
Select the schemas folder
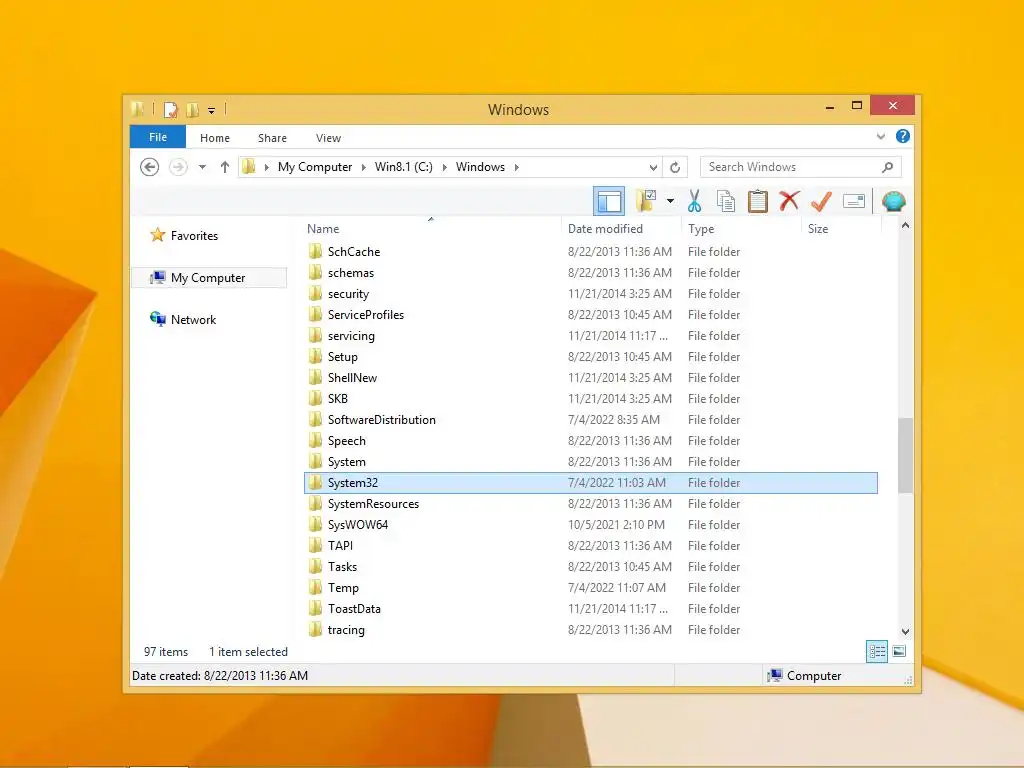pos(591,272)
